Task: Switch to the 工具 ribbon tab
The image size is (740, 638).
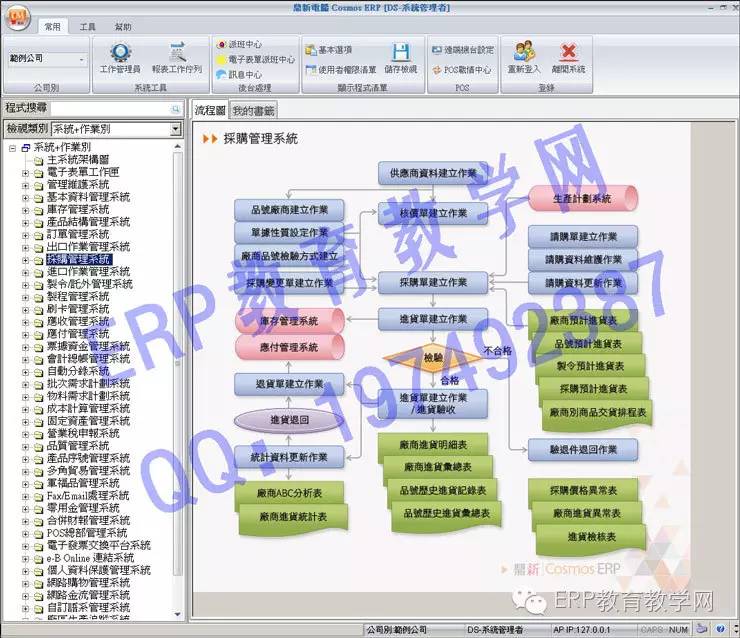Action: pyautogui.click(x=88, y=27)
